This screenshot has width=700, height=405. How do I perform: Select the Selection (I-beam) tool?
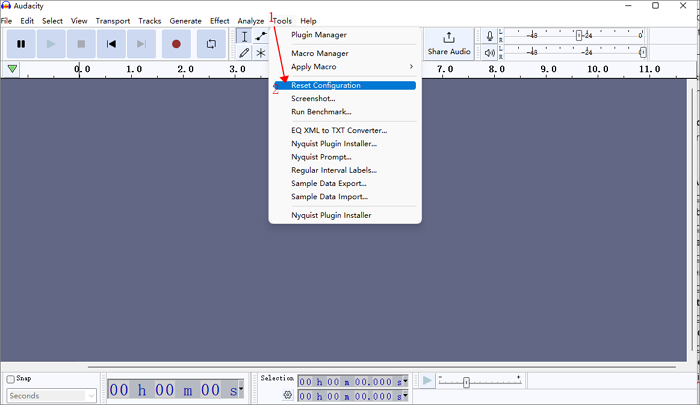(x=244, y=36)
